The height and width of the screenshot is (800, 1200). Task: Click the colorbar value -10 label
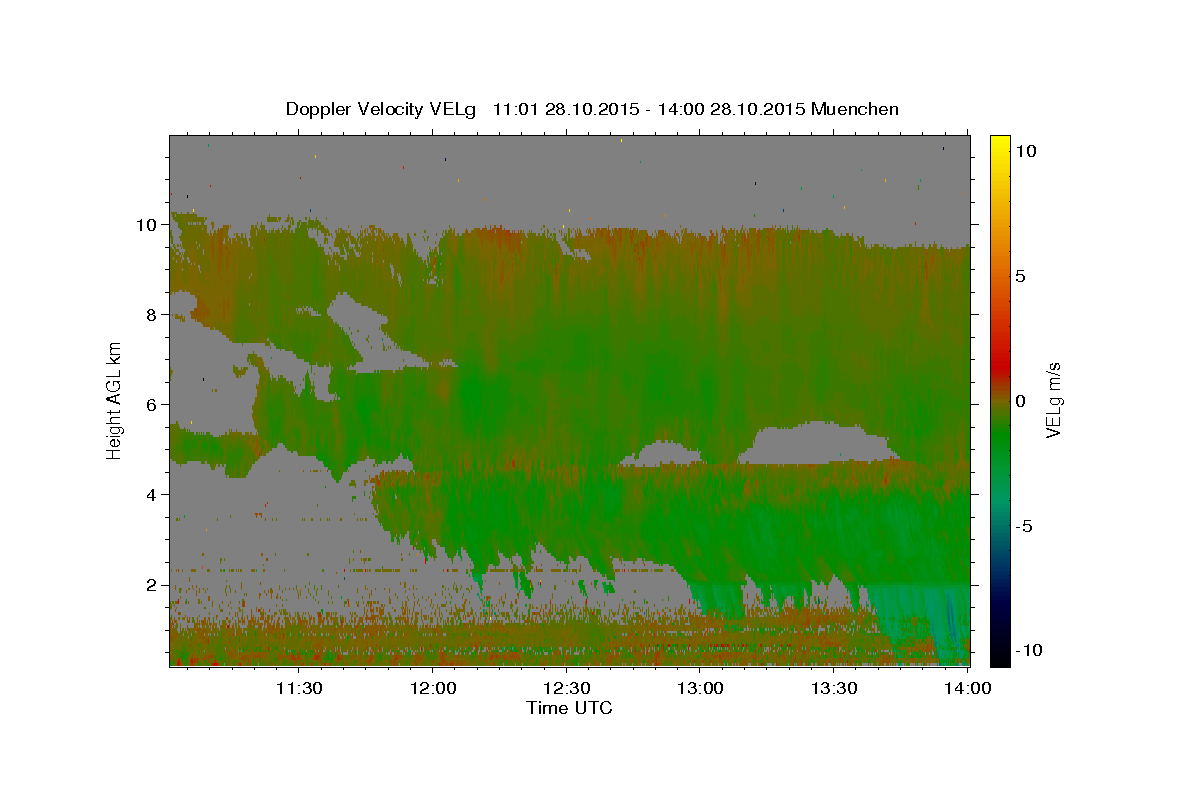(1028, 650)
